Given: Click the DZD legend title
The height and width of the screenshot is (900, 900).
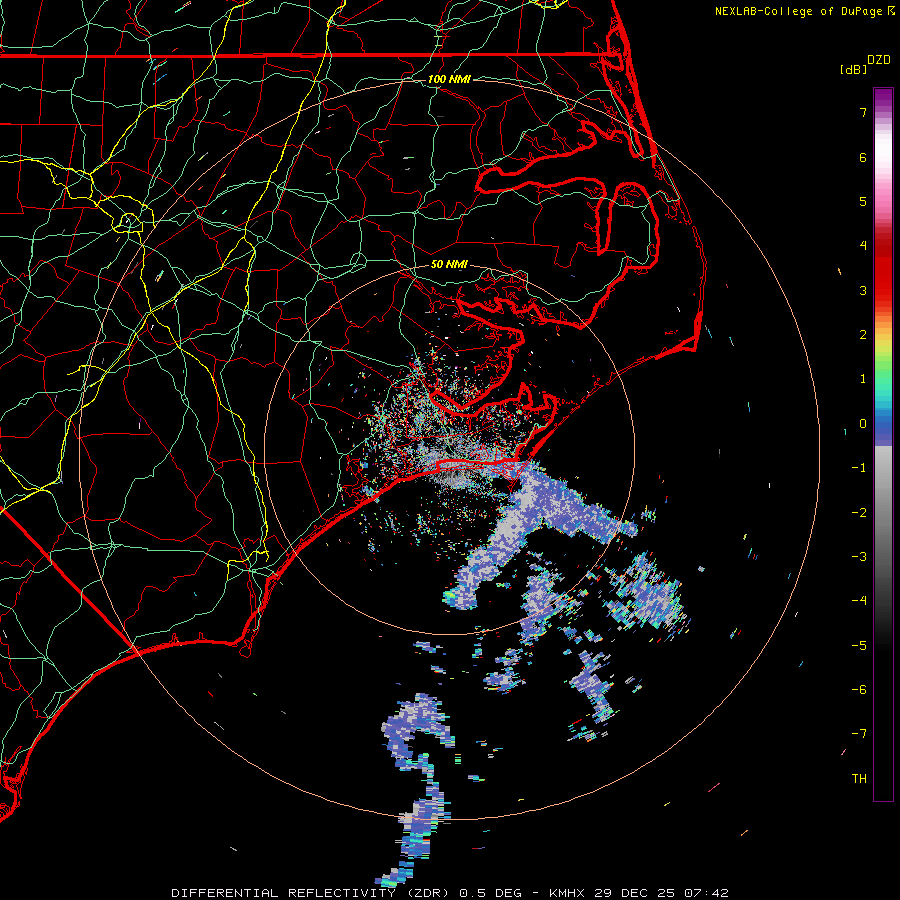Looking at the screenshot, I should point(879,60).
